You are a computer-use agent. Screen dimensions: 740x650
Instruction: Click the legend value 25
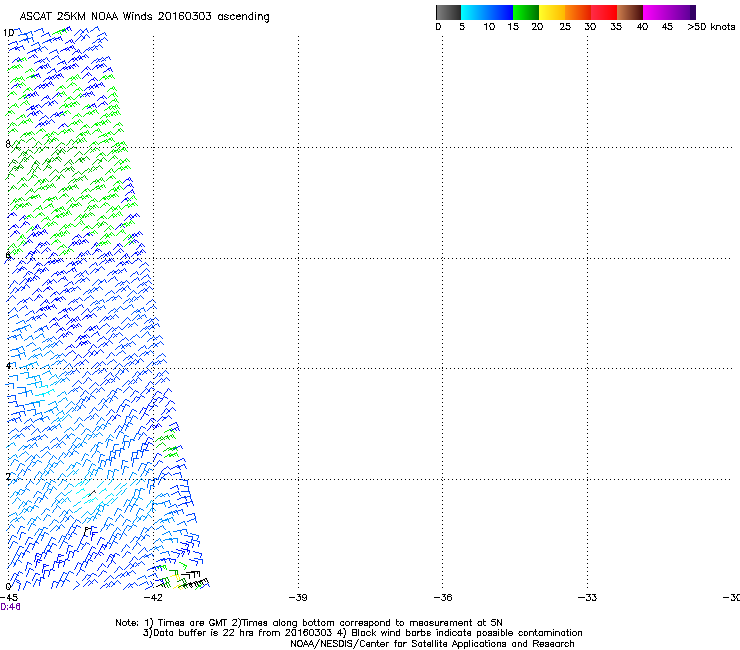click(565, 27)
